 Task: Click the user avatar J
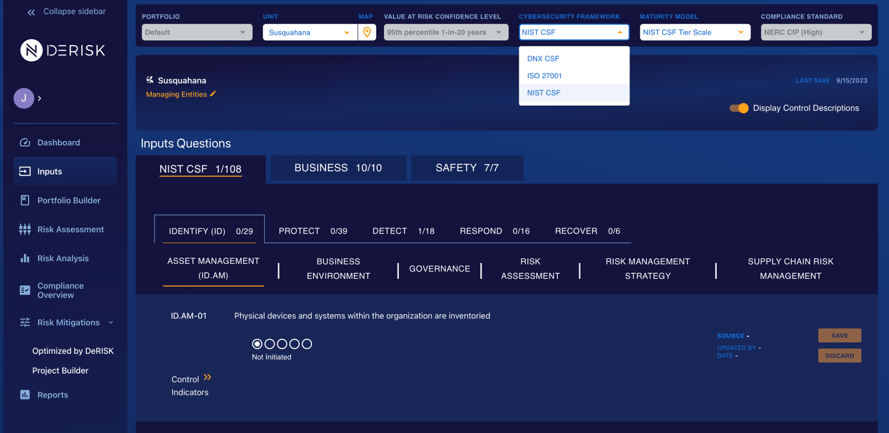point(24,98)
